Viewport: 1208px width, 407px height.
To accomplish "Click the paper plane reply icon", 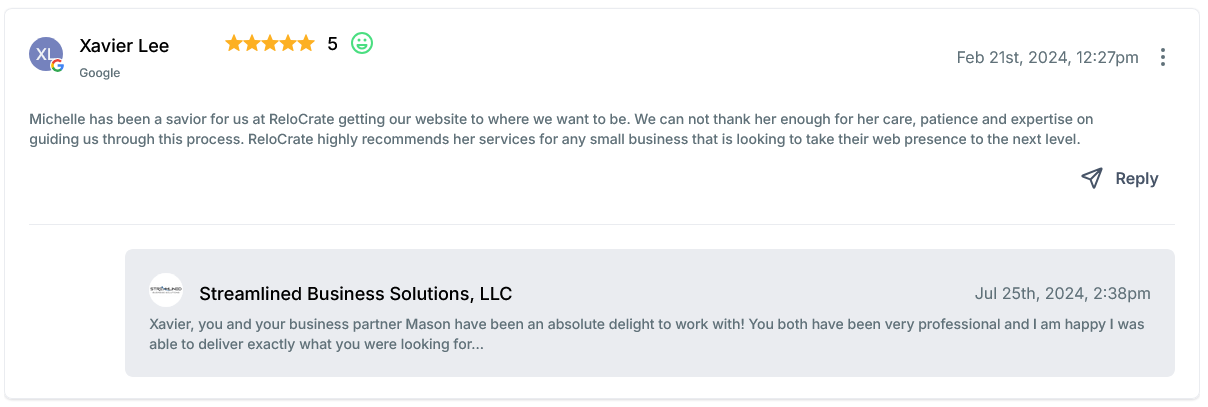I will 1091,178.
